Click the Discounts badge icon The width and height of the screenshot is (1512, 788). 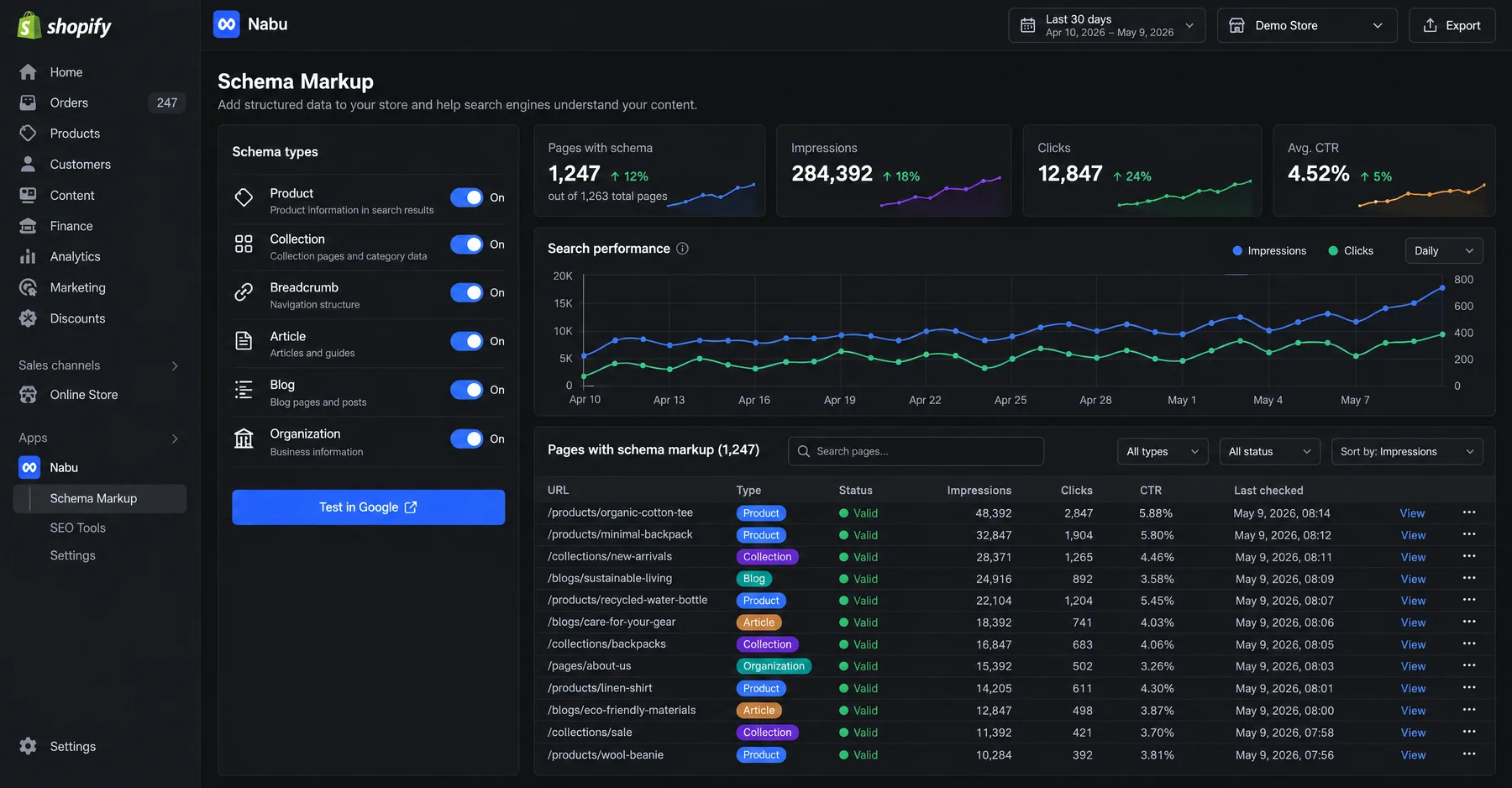coord(28,318)
